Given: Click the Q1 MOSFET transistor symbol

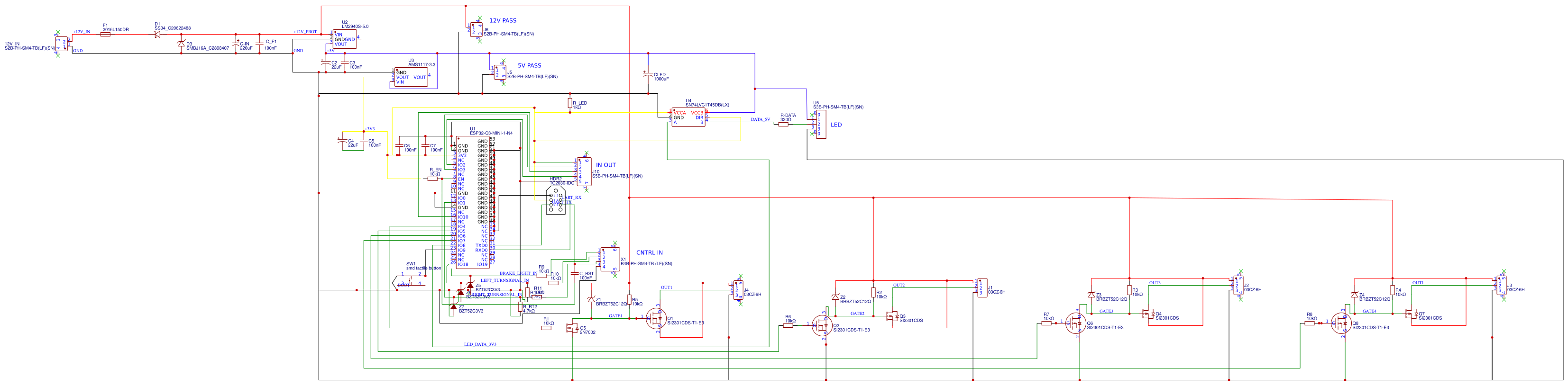Looking at the screenshot, I should coord(656,319).
